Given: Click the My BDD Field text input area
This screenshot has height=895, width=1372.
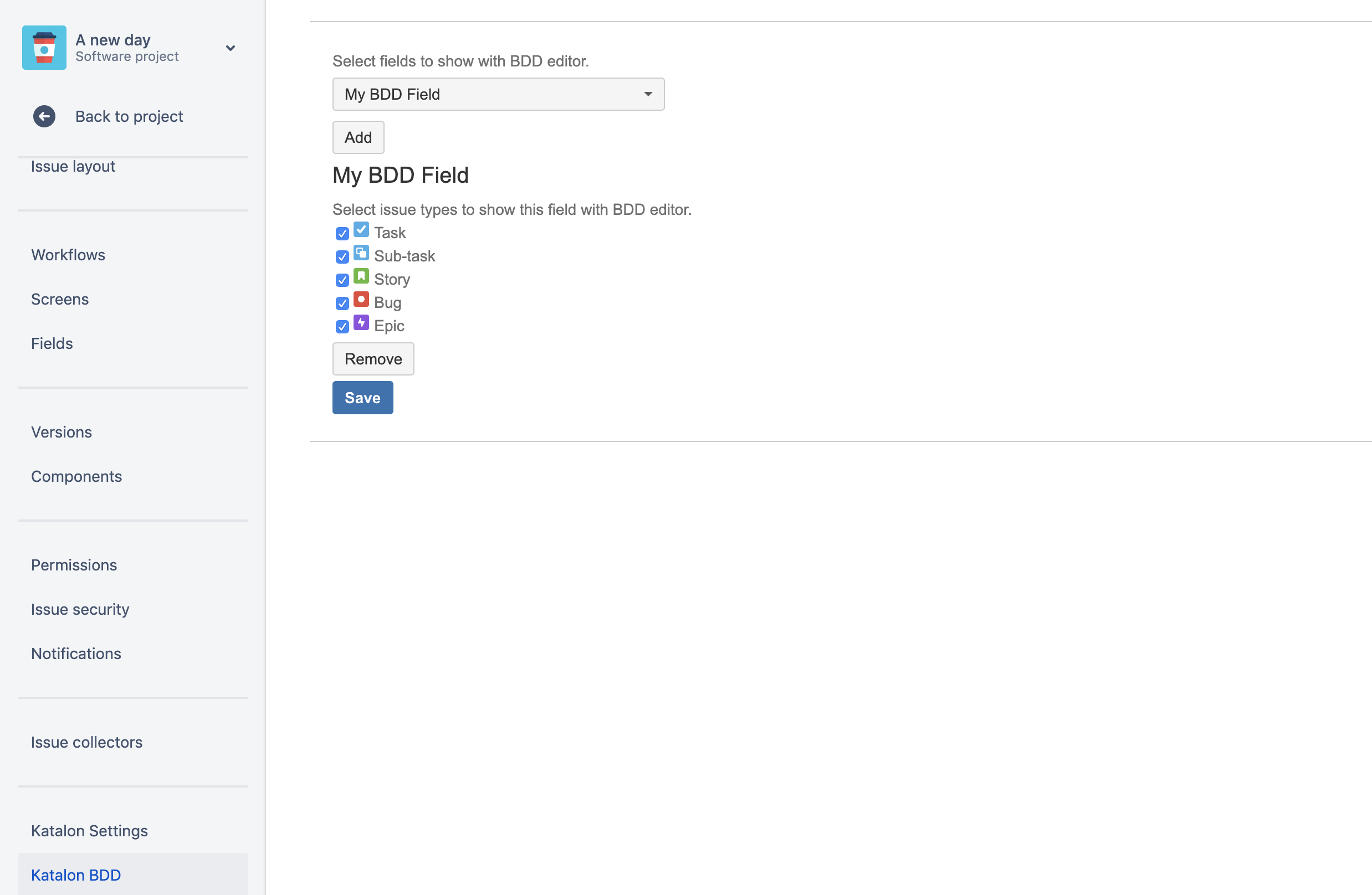Looking at the screenshot, I should pos(497,94).
